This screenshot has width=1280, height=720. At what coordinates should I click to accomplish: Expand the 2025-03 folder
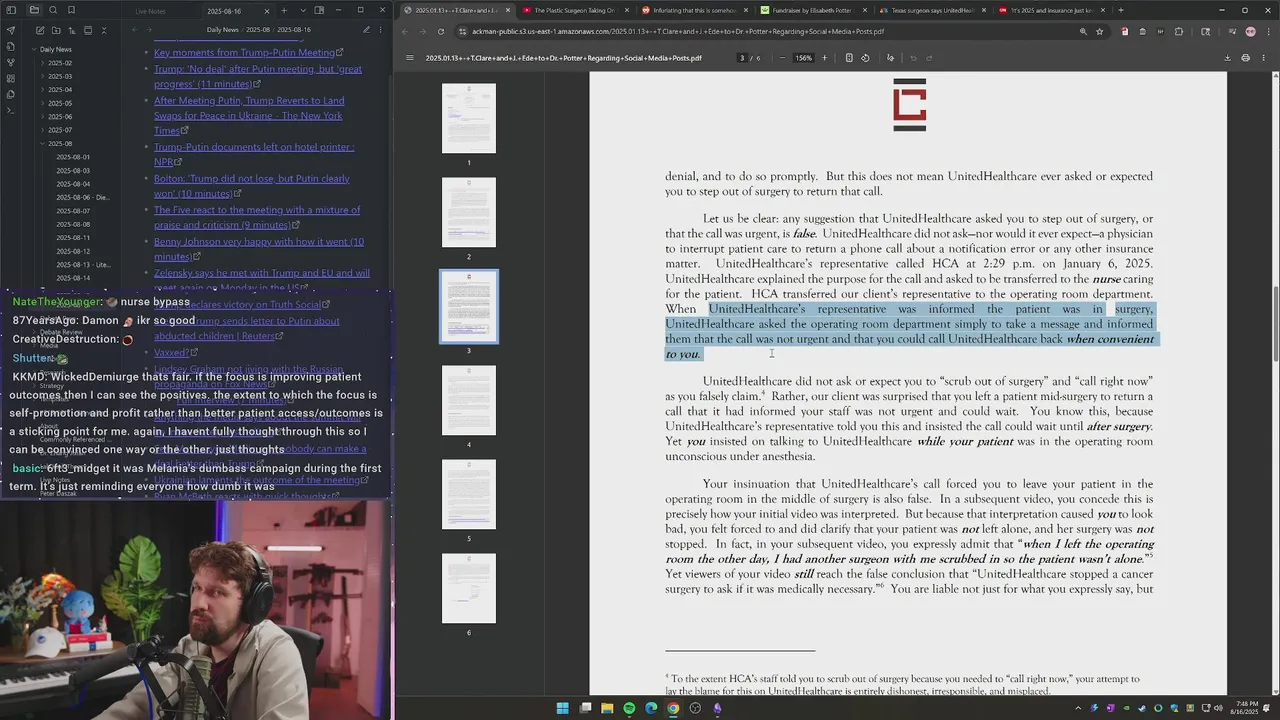[x=41, y=76]
